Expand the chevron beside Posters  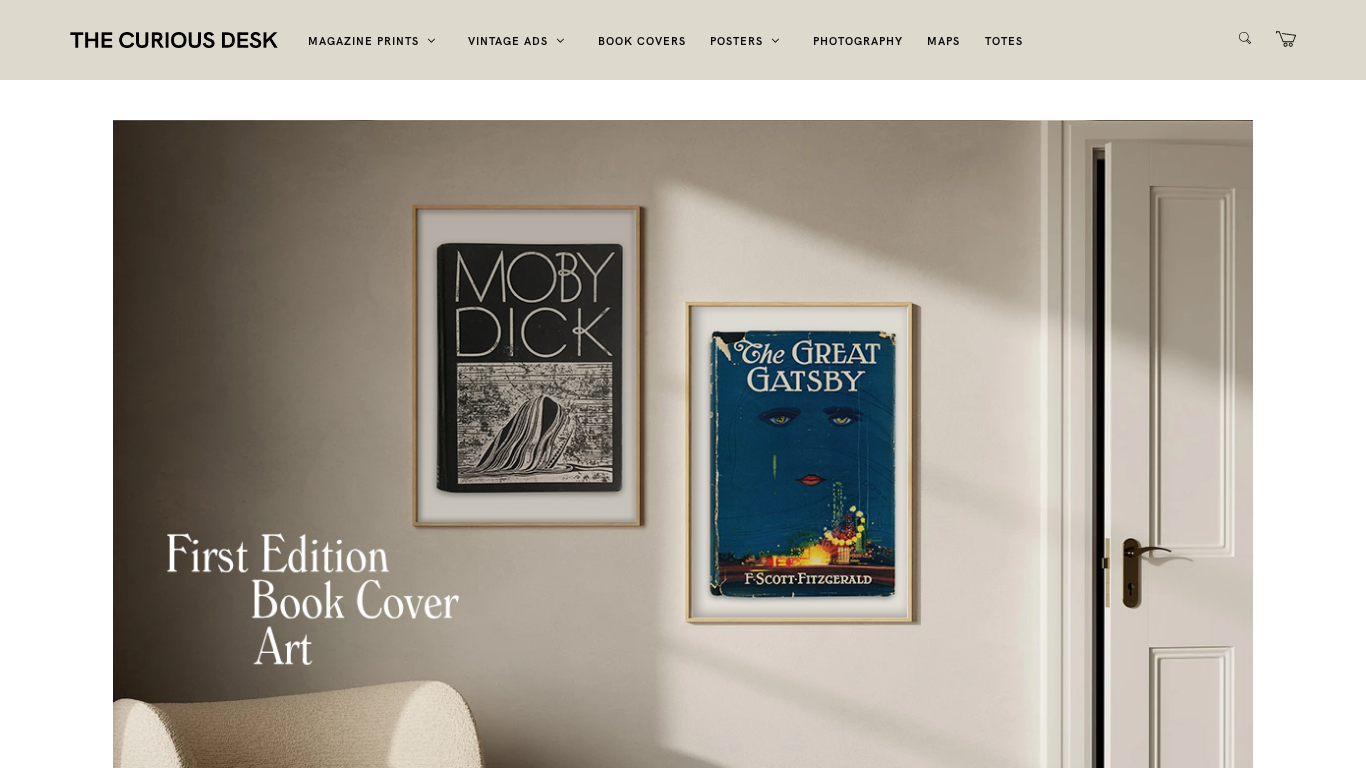click(776, 41)
